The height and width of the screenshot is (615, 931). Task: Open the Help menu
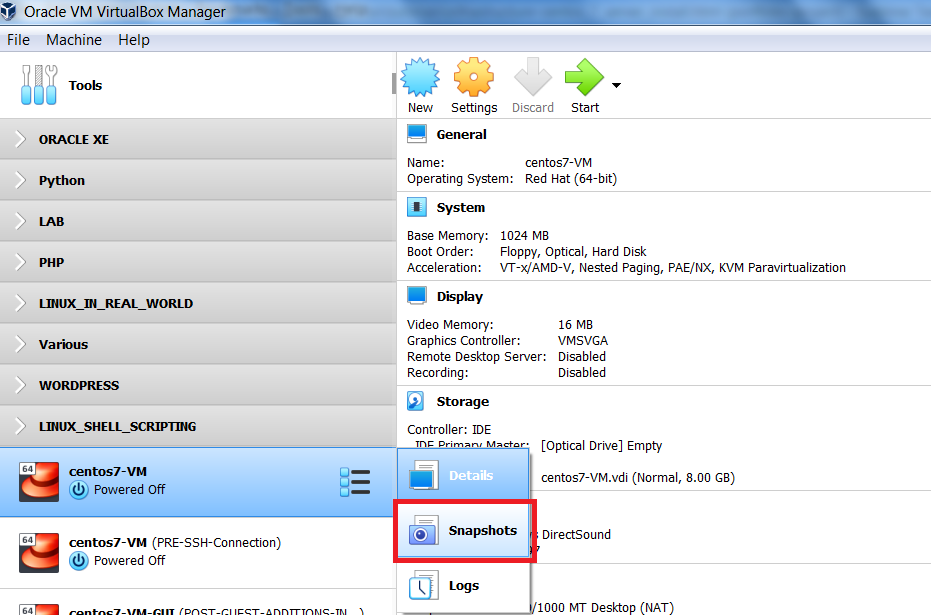pyautogui.click(x=134, y=40)
